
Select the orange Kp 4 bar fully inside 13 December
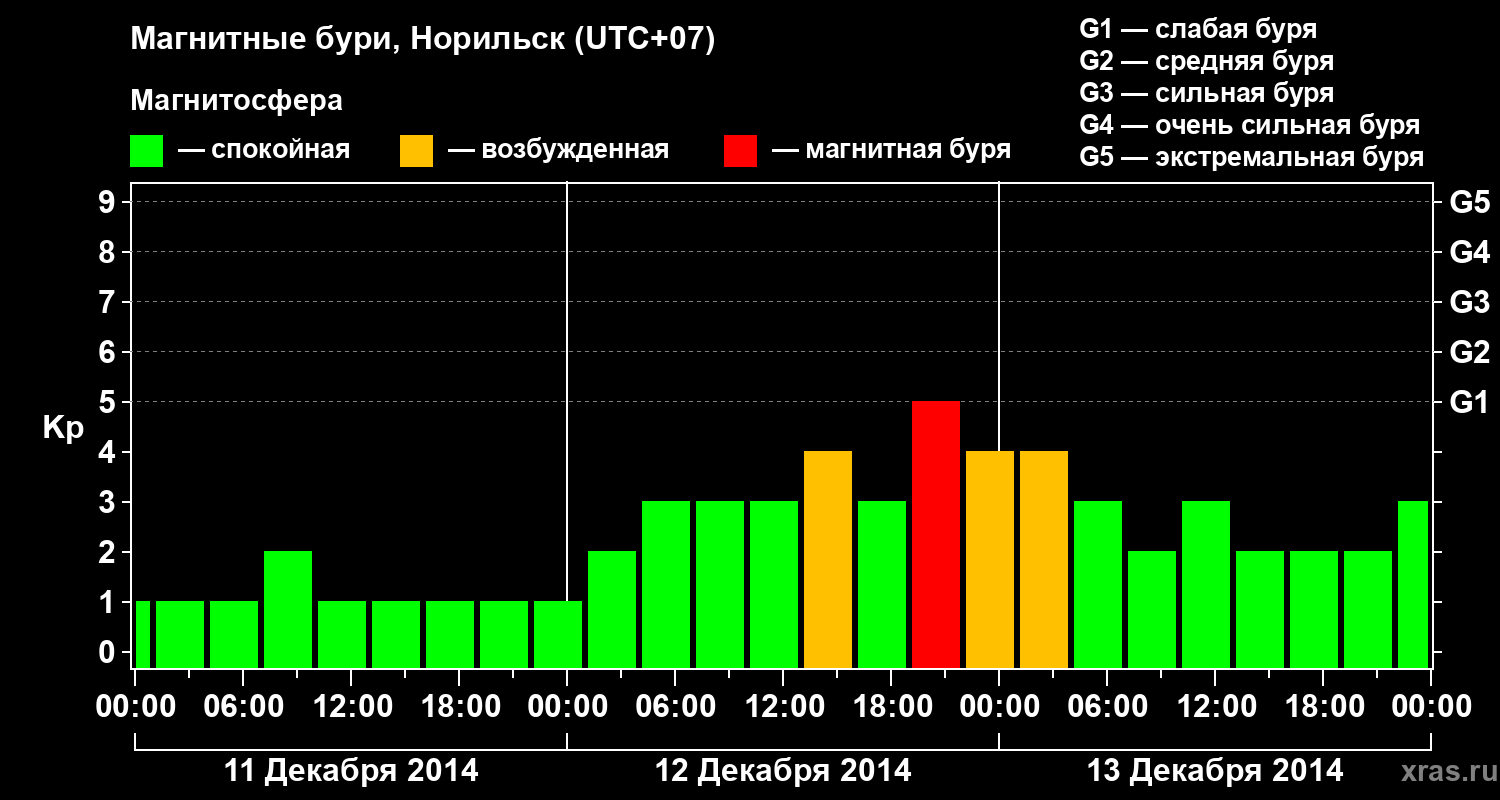(1044, 559)
